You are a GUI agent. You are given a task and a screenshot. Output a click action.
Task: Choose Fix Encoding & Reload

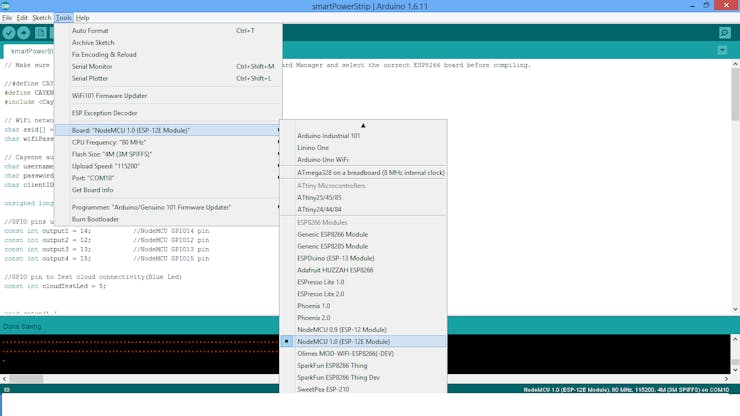[168, 54]
